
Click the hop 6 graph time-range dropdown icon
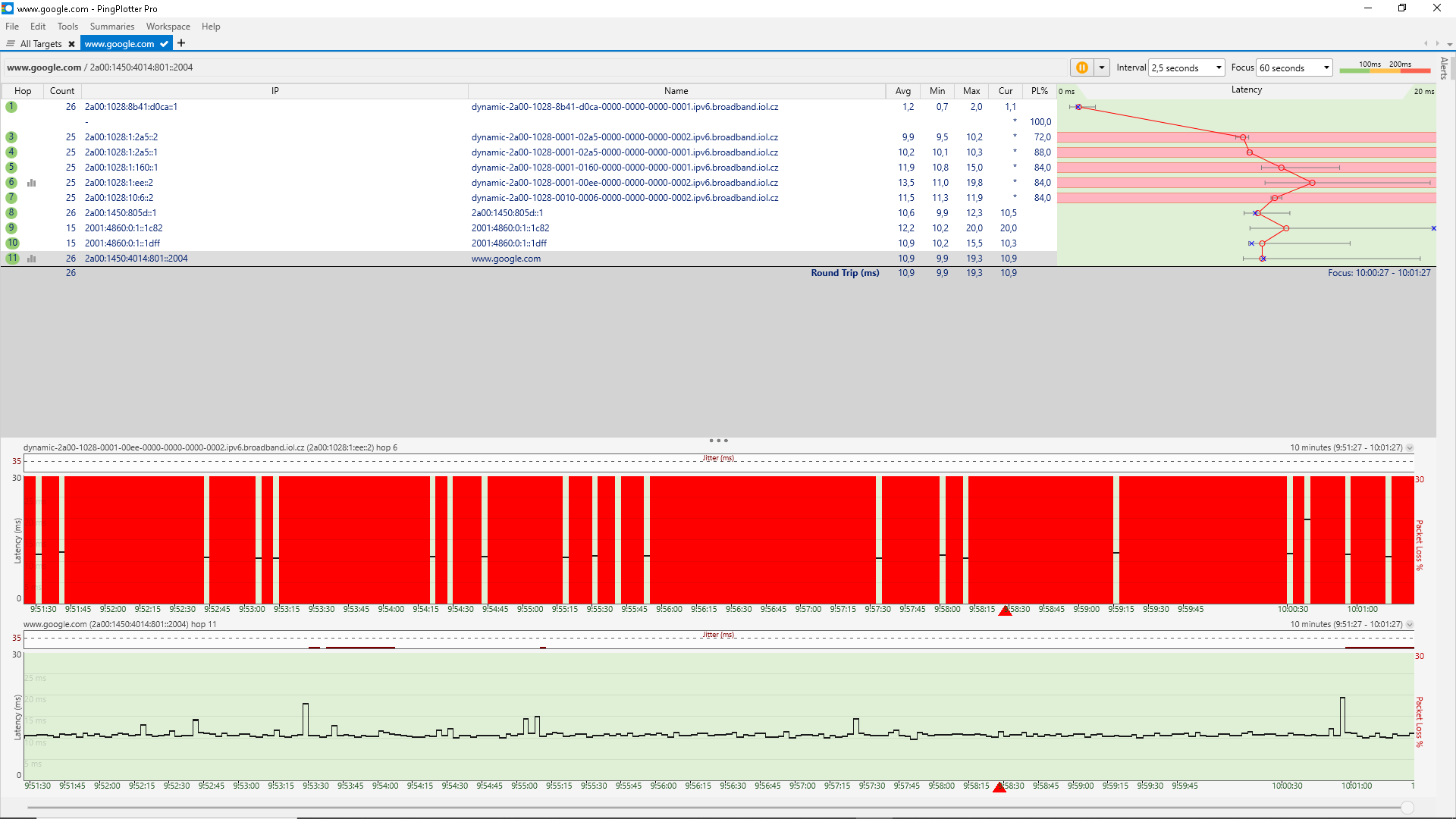1410,448
